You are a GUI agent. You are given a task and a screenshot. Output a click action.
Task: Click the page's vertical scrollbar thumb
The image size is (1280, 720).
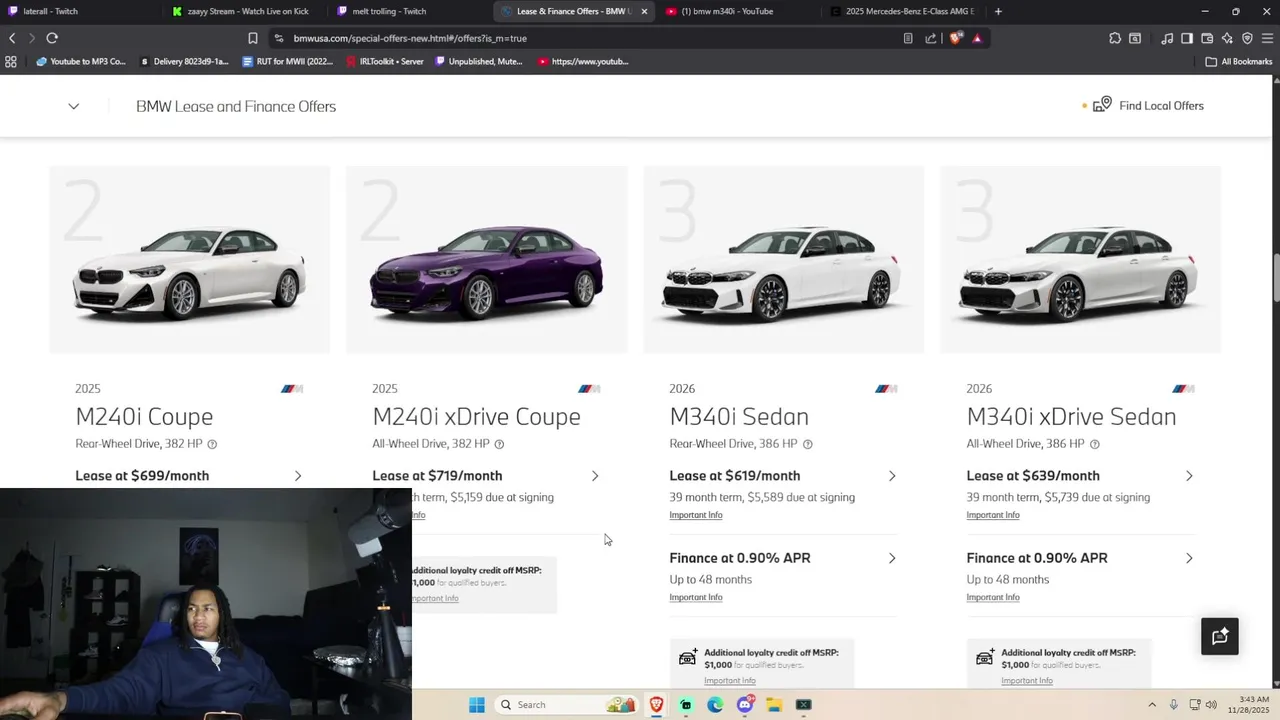(1275, 278)
